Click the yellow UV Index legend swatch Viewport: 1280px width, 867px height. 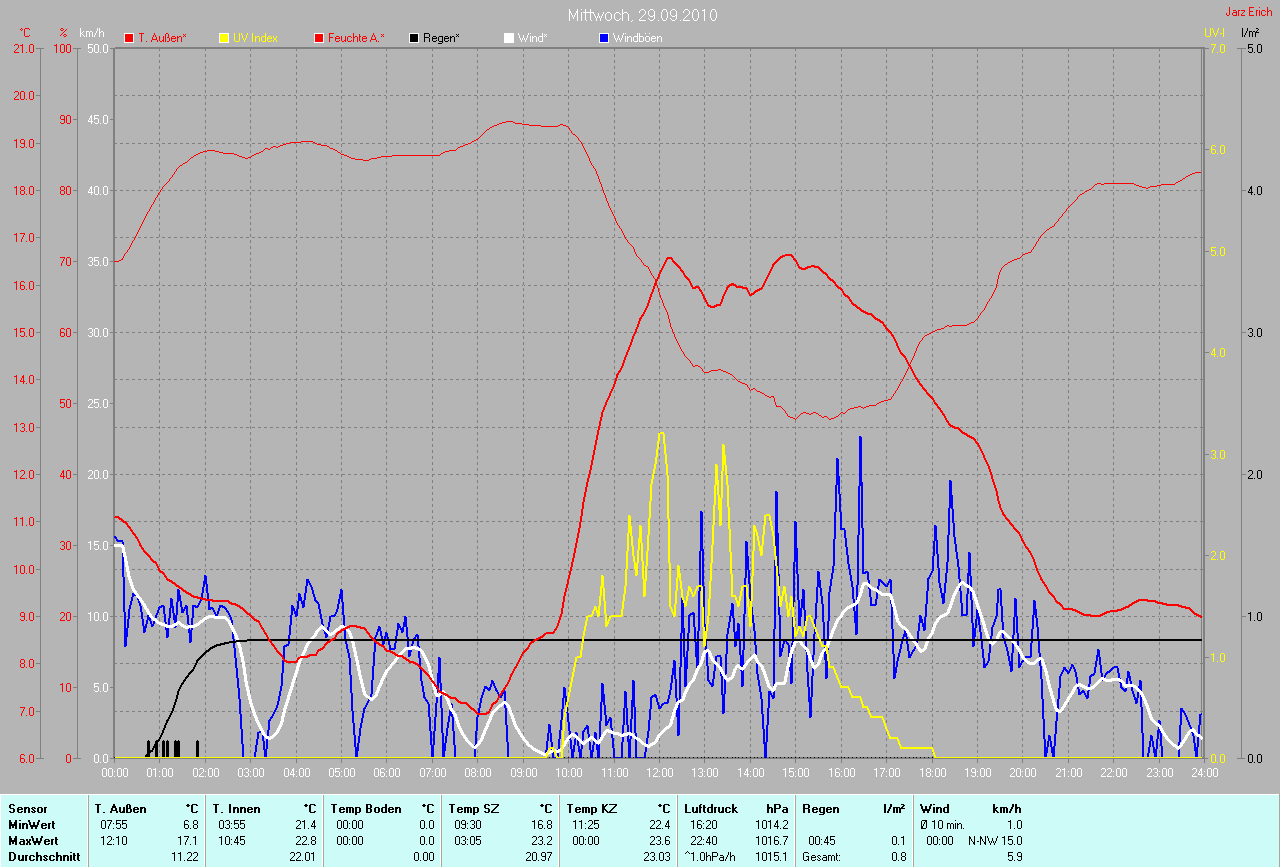point(225,38)
